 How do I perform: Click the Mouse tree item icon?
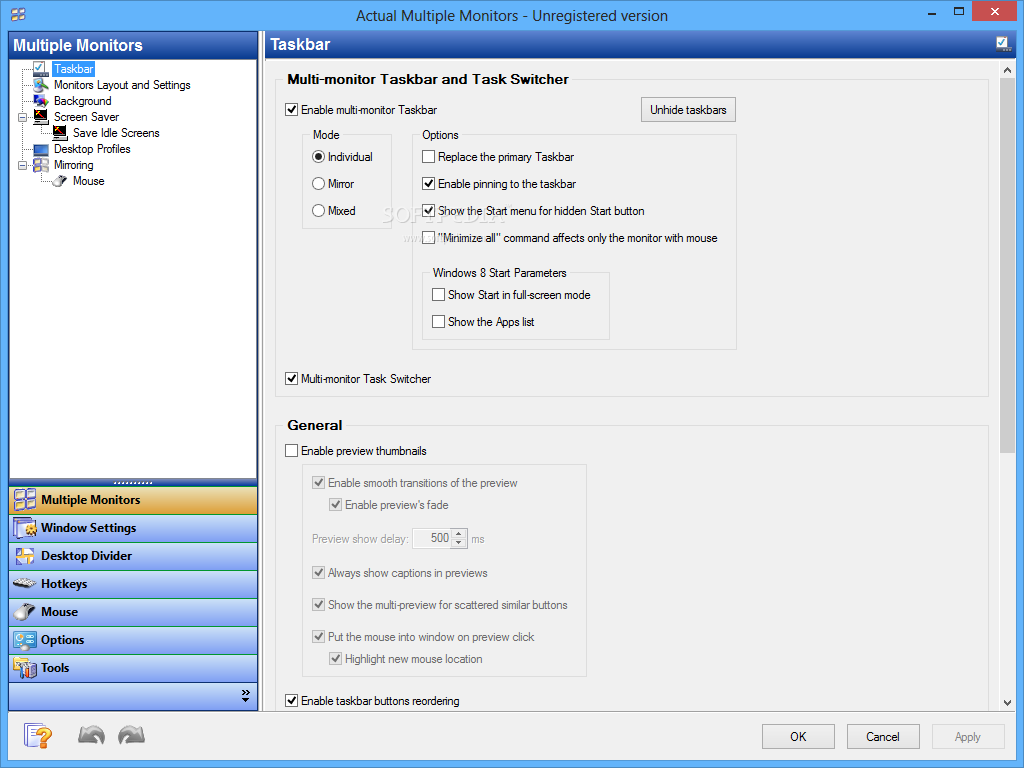(x=59, y=181)
